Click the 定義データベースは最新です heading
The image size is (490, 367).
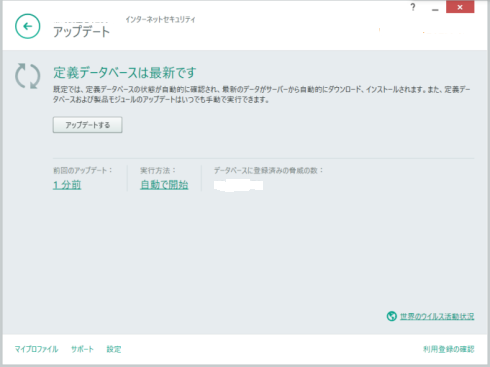(125, 72)
